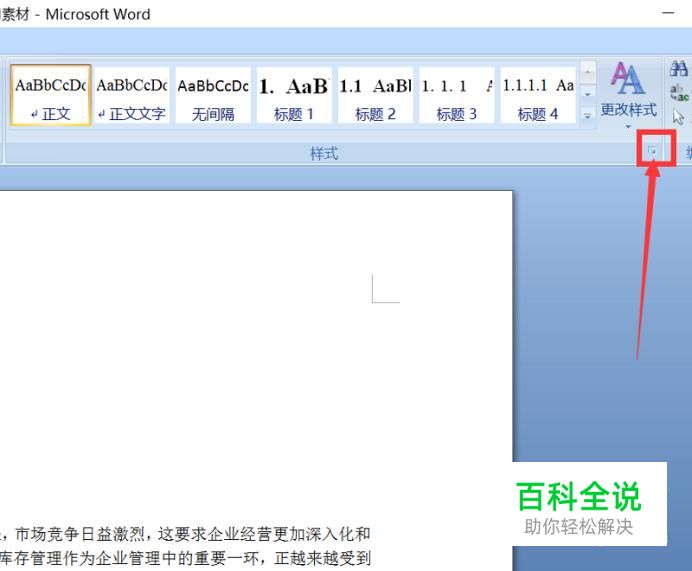Apply the 正文 style
This screenshot has width=692, height=571.
click(x=51, y=95)
